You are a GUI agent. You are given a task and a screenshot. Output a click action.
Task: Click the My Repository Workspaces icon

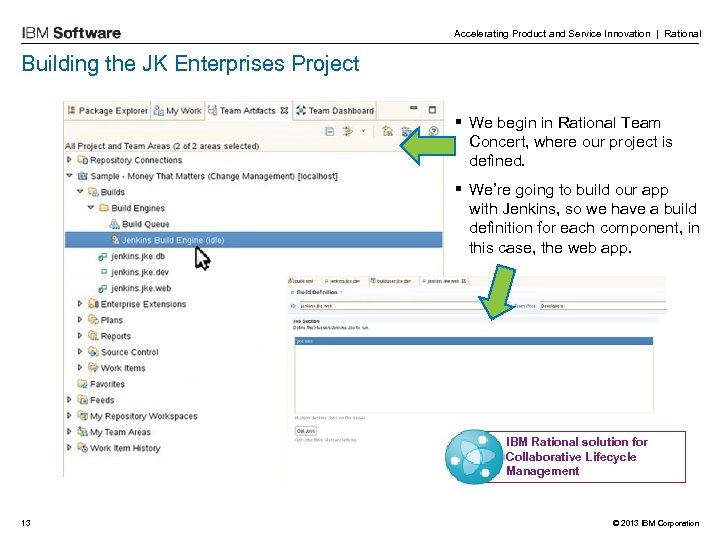coord(83,416)
